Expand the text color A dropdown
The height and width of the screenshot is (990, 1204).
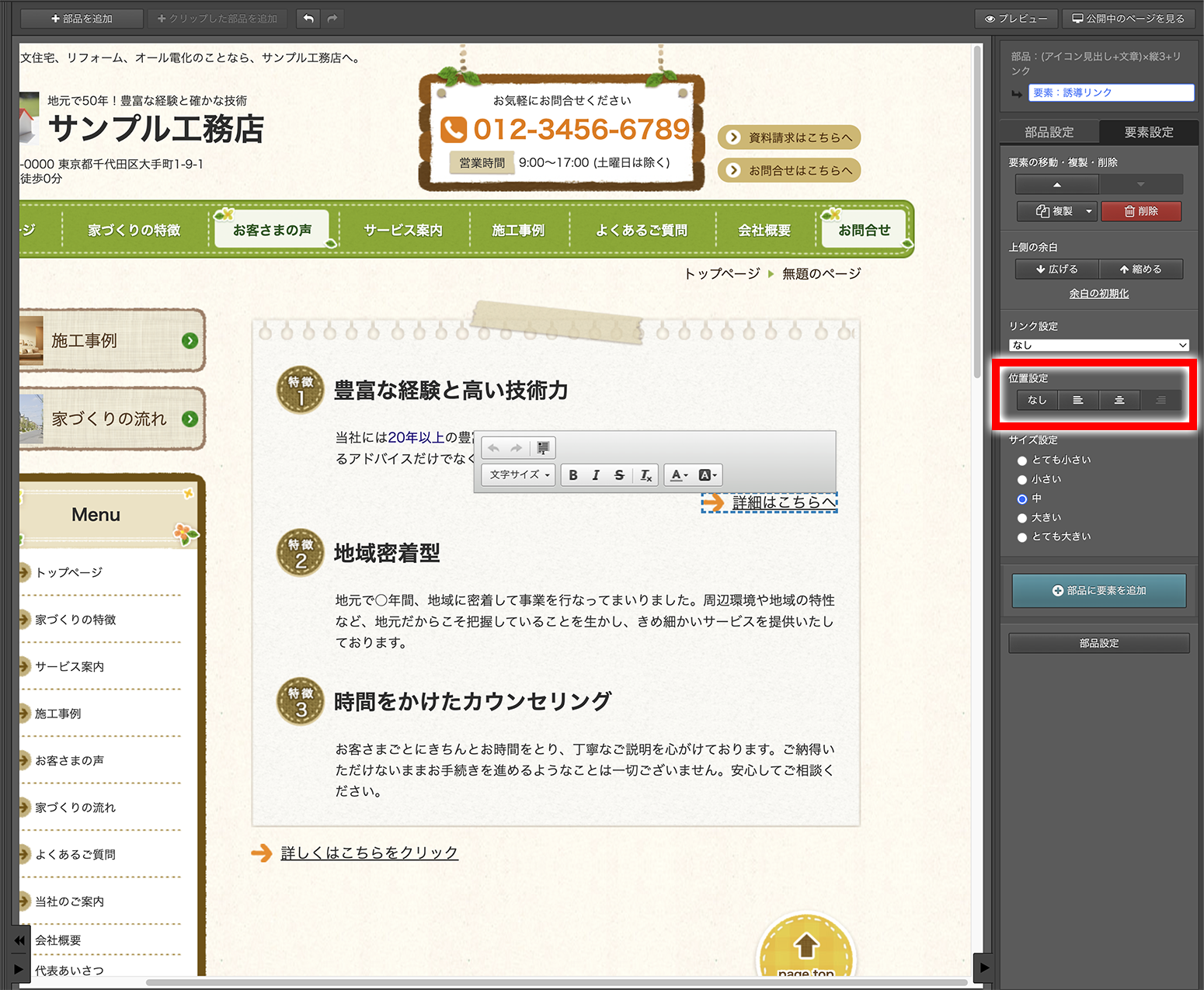[x=680, y=475]
